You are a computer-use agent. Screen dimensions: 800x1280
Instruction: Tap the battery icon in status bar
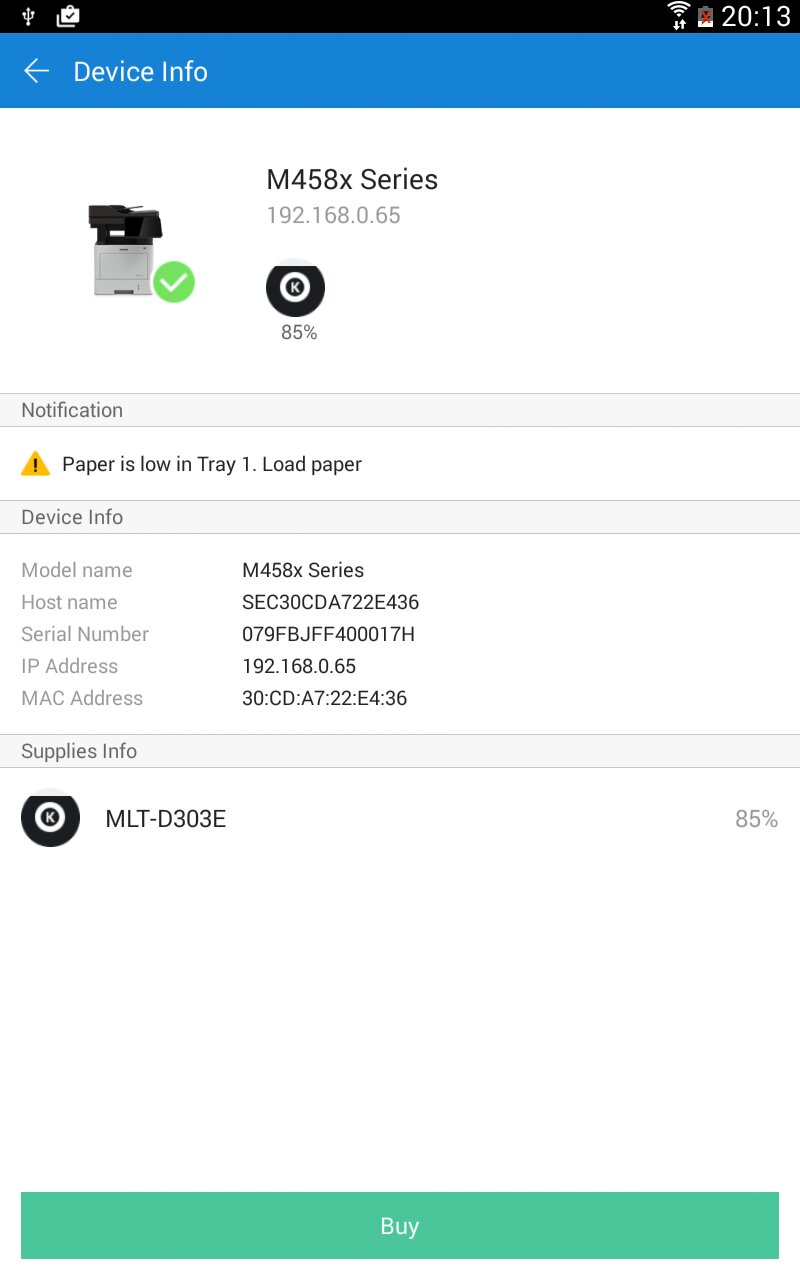pos(706,17)
